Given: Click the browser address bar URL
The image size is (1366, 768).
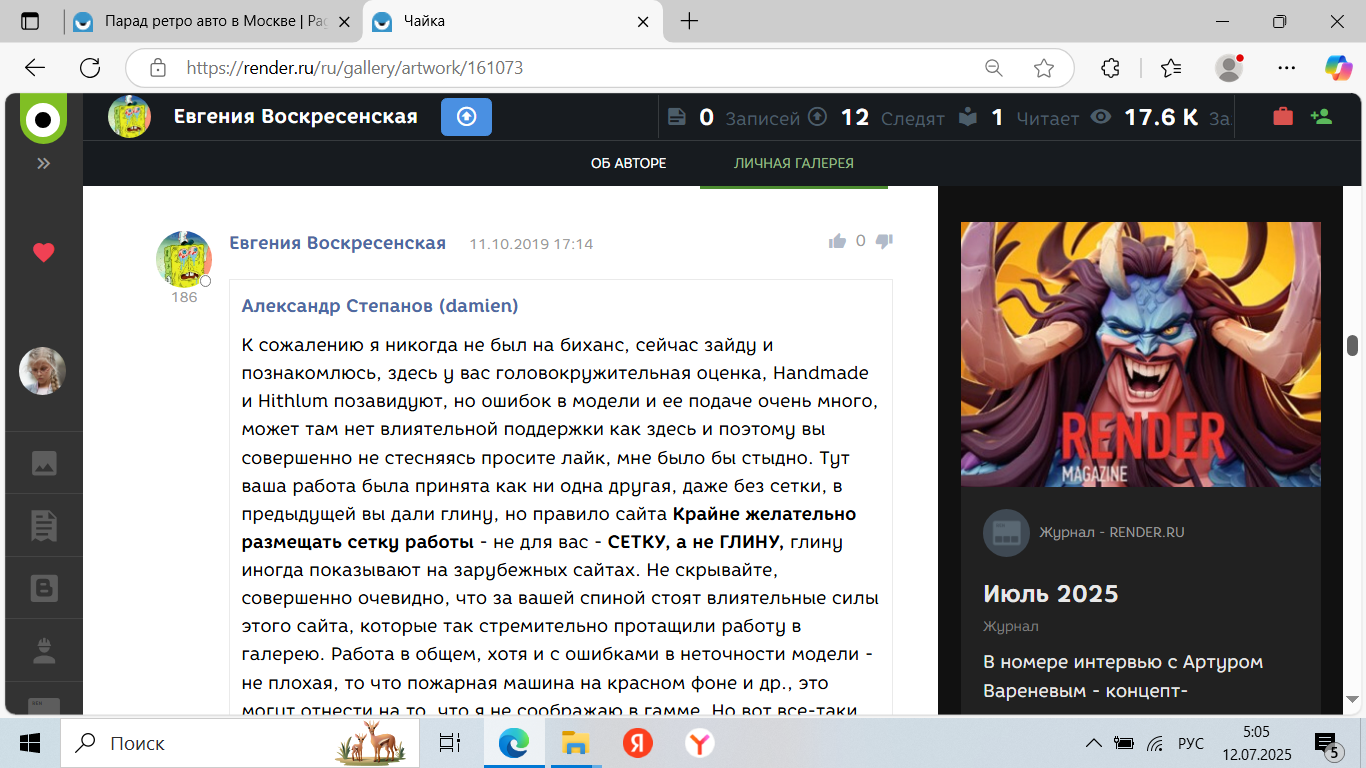Looking at the screenshot, I should [x=355, y=68].
